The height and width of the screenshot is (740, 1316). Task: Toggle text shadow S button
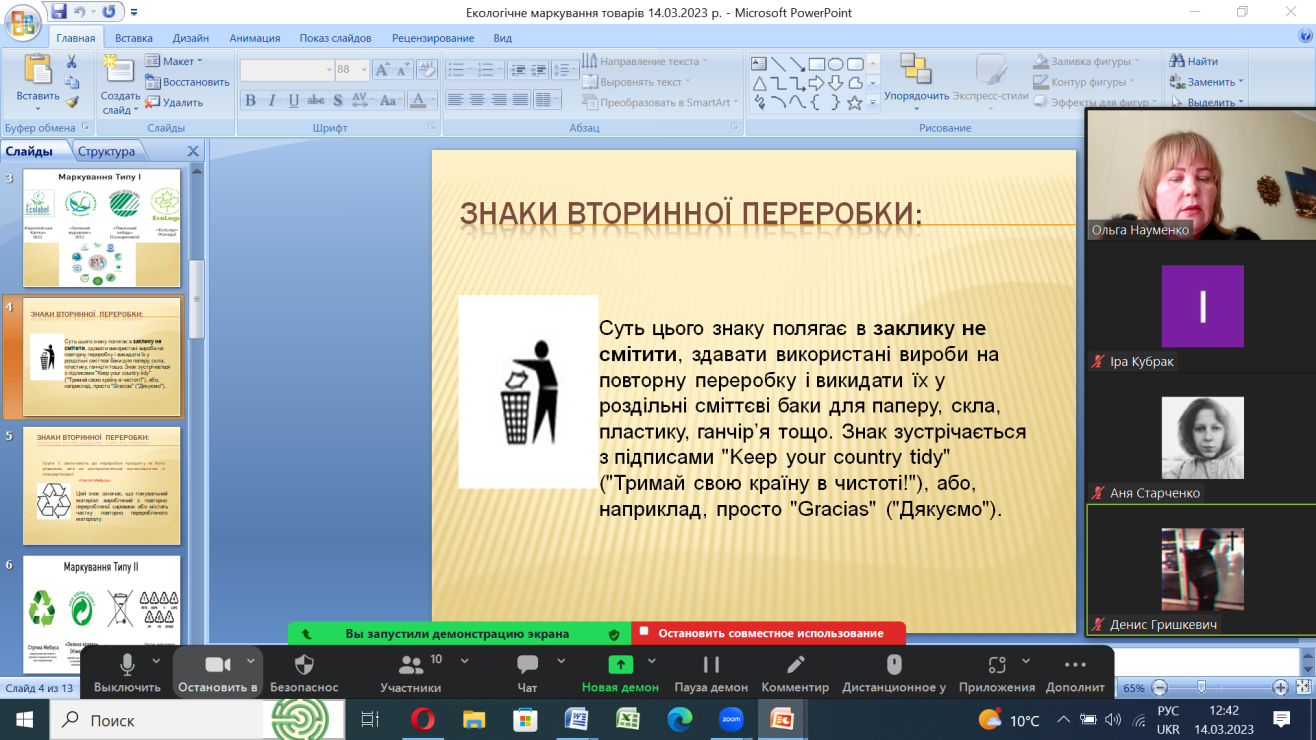tap(338, 100)
